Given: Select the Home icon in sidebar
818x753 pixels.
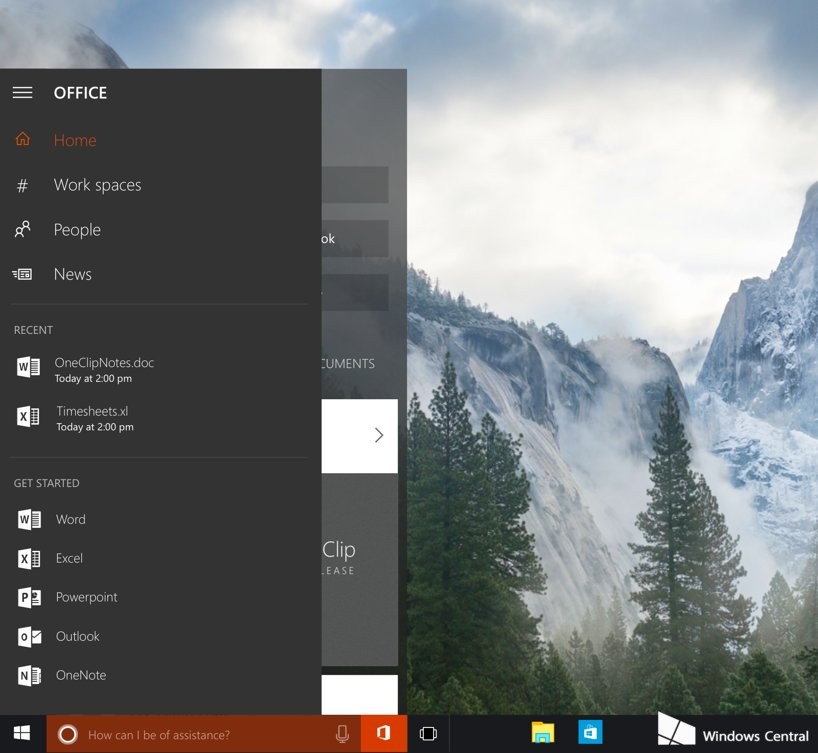Looking at the screenshot, I should [x=22, y=139].
